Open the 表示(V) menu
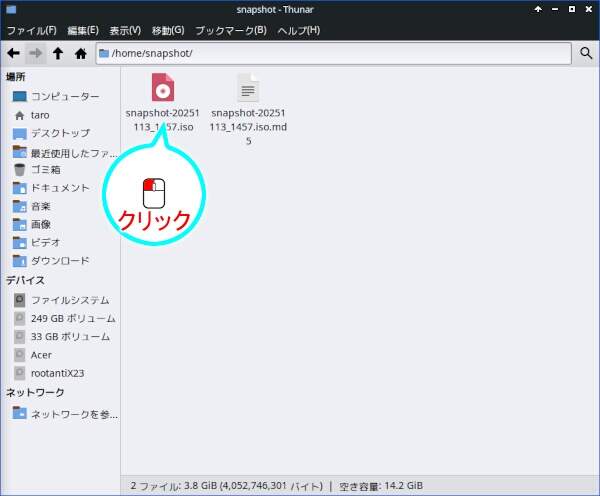Image resolution: width=600 pixels, height=496 pixels. 125,30
